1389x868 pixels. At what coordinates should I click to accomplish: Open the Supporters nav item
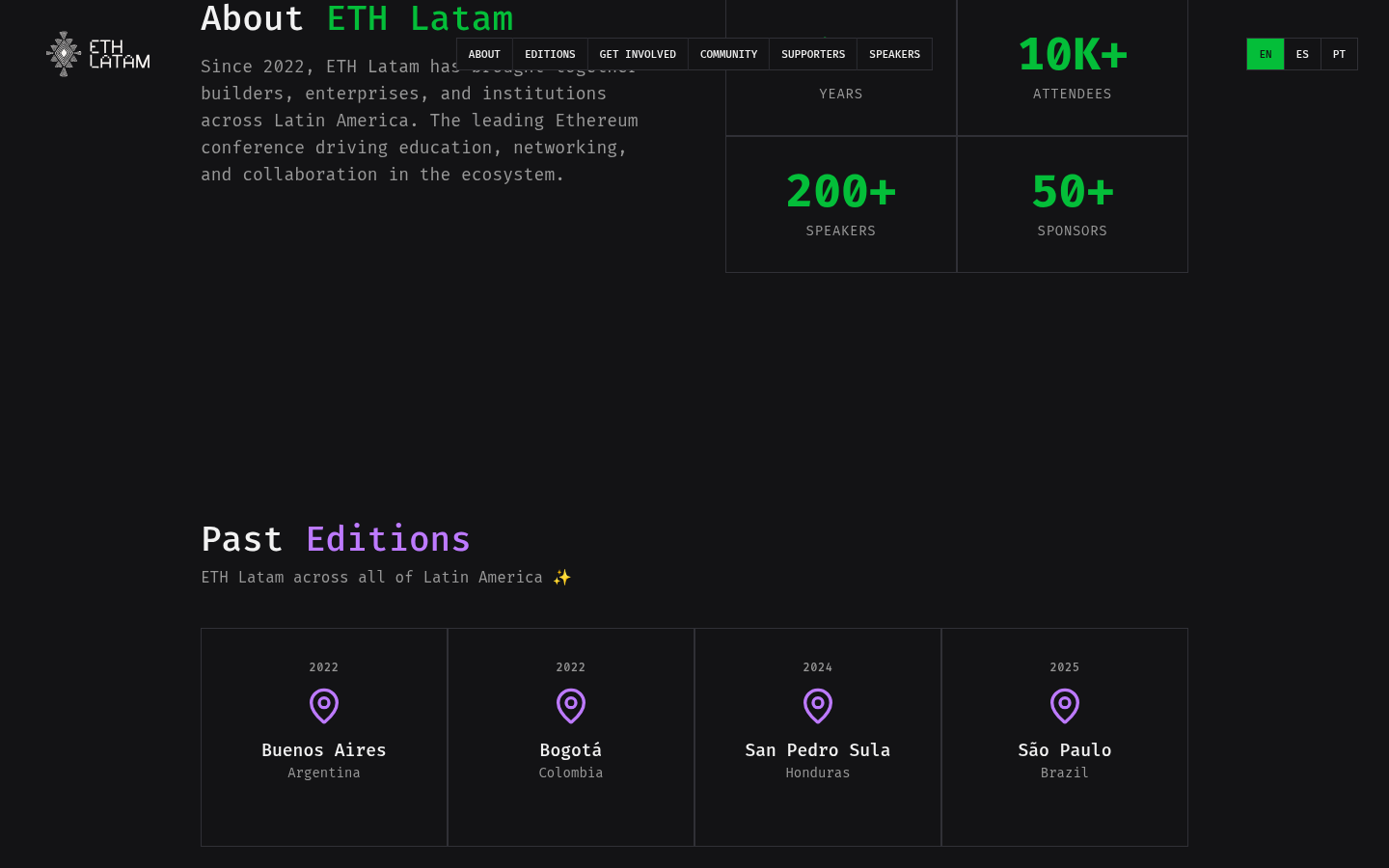click(x=813, y=54)
